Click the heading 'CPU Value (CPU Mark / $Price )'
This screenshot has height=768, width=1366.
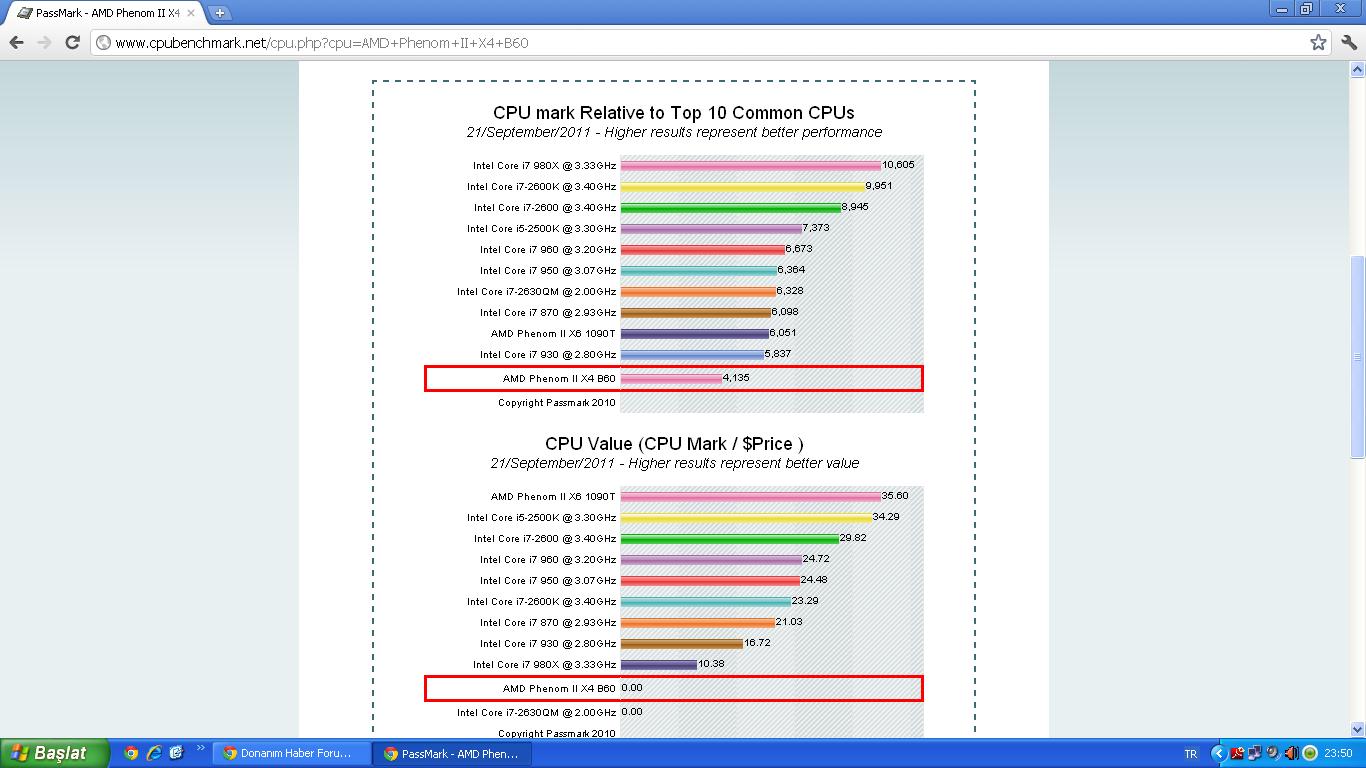[x=674, y=444]
